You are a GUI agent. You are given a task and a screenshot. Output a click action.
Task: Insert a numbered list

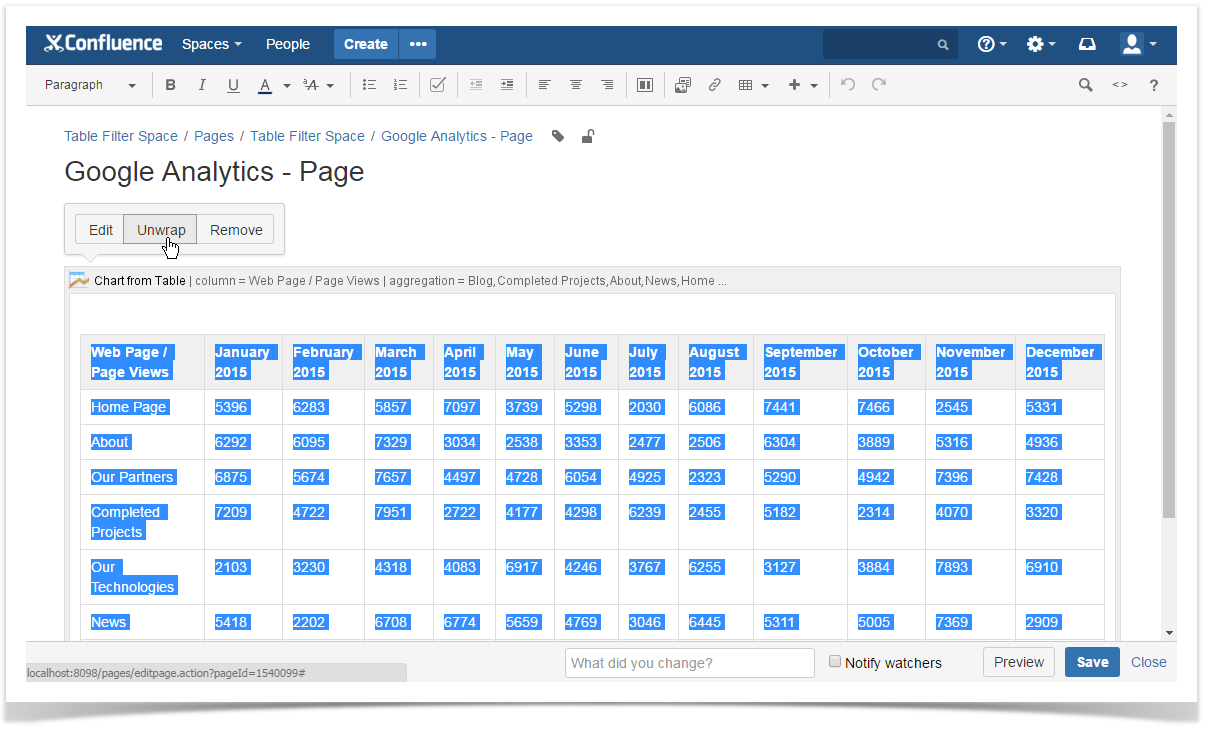click(400, 86)
